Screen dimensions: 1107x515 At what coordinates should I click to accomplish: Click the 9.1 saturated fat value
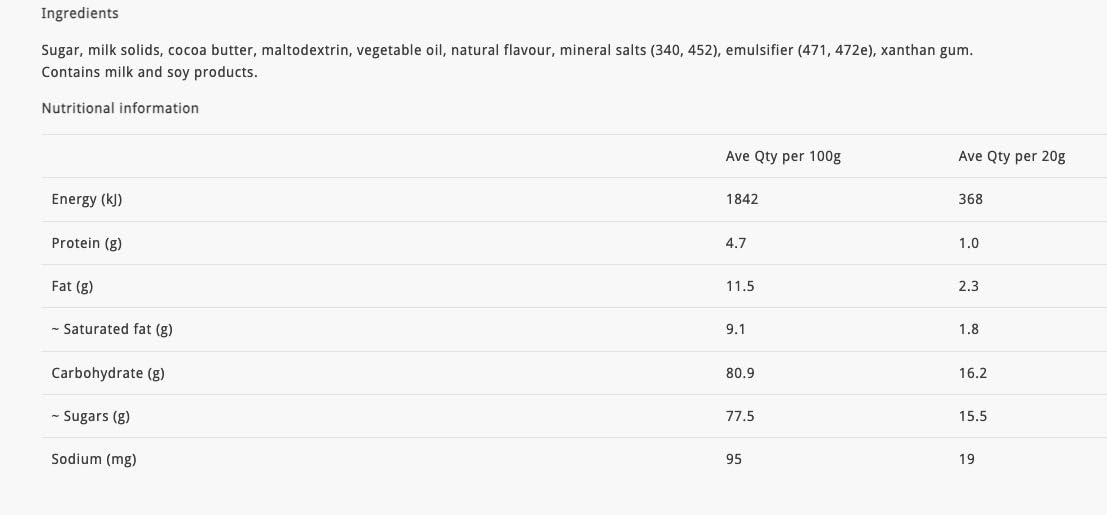click(x=735, y=329)
